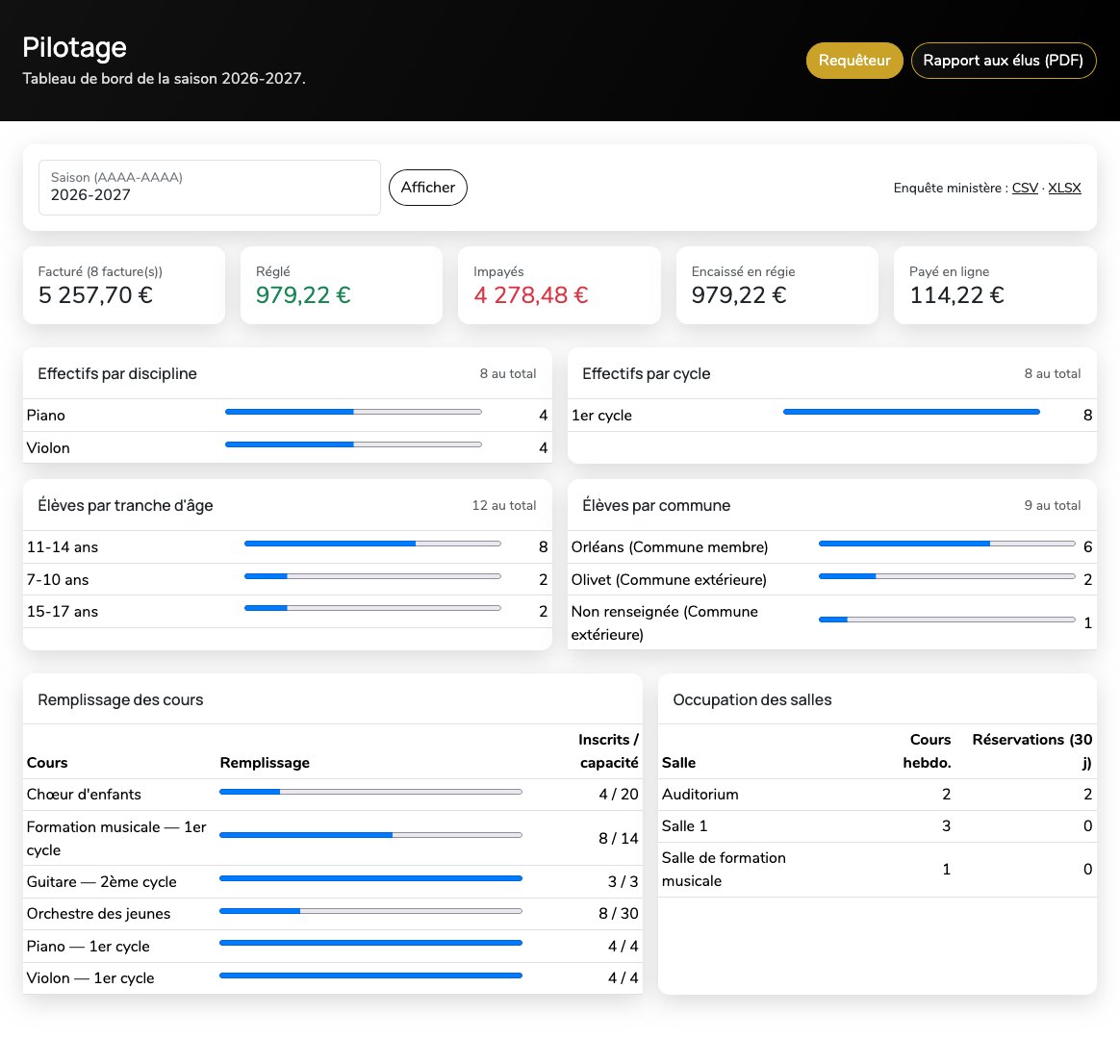
Task: Click the Élèves par tranche d'âge heading
Action: point(125,506)
